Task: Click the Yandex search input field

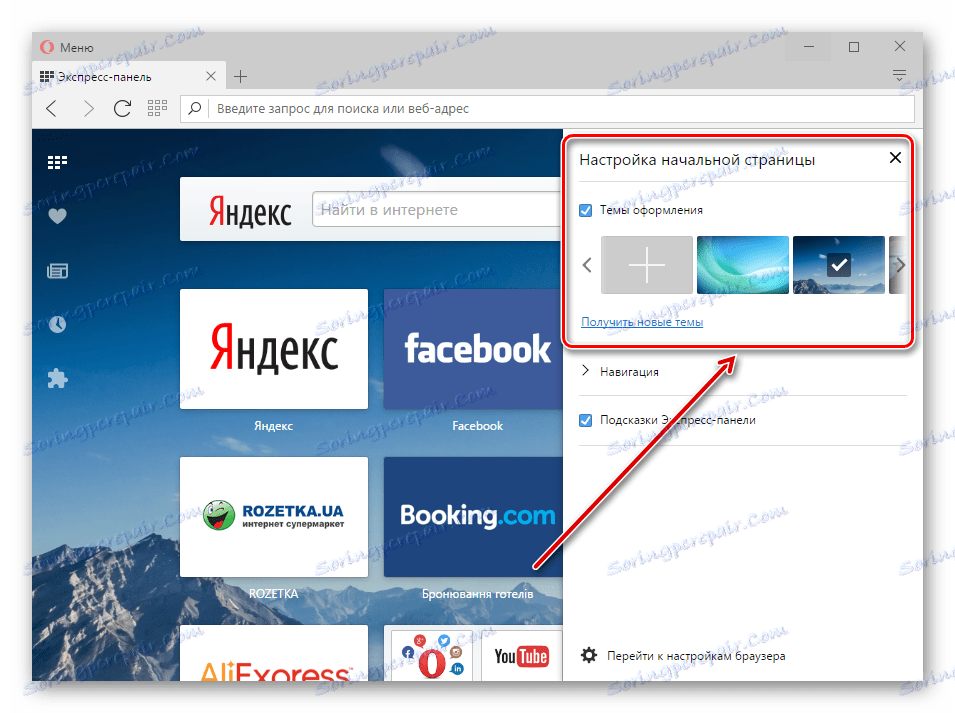Action: [x=437, y=209]
